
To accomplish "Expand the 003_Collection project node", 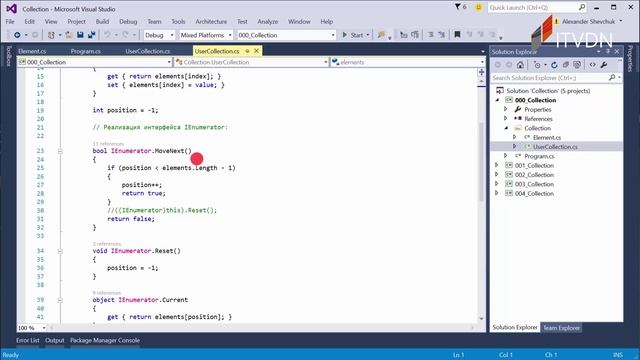I will [x=497, y=184].
